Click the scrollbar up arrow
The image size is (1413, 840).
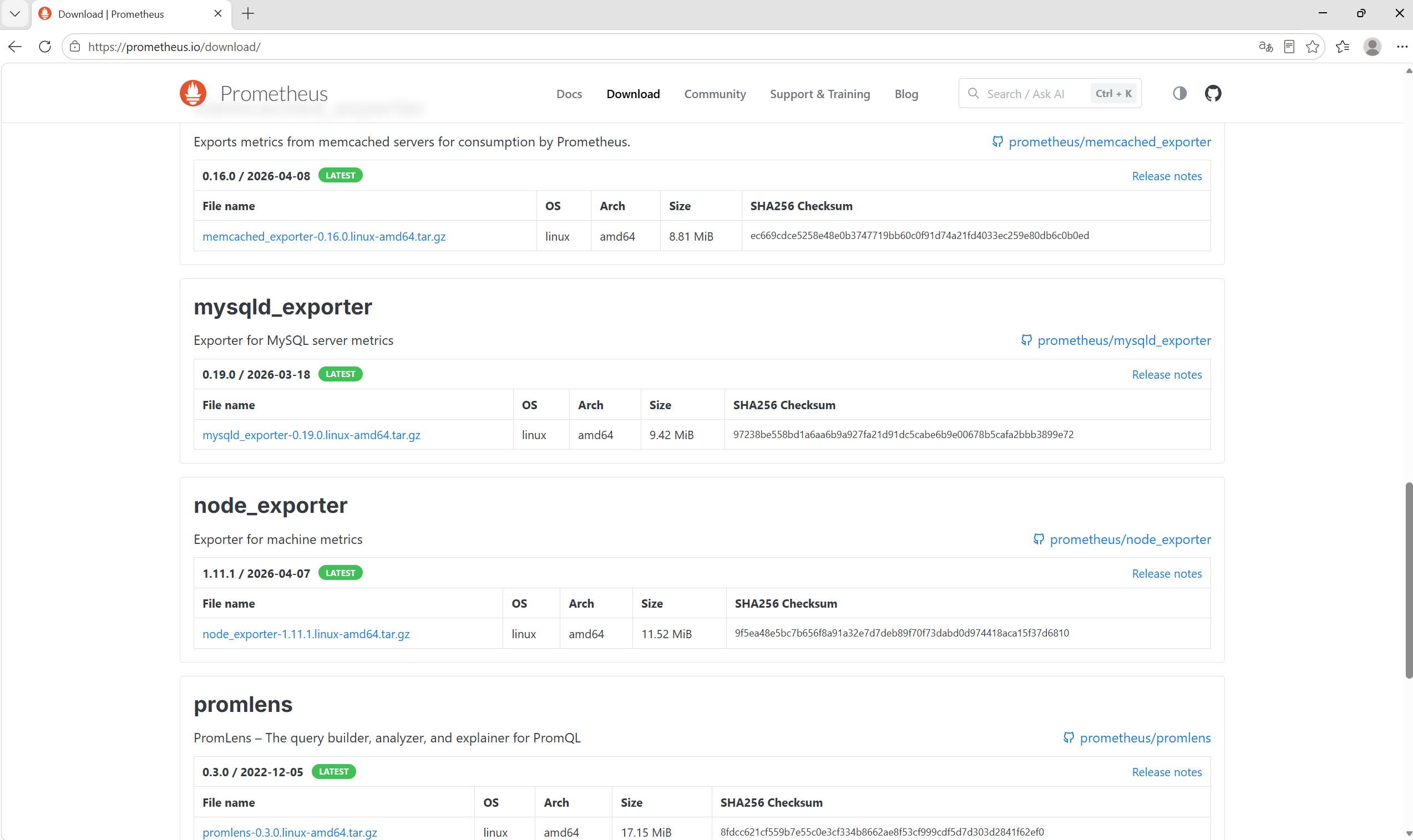tap(1409, 71)
